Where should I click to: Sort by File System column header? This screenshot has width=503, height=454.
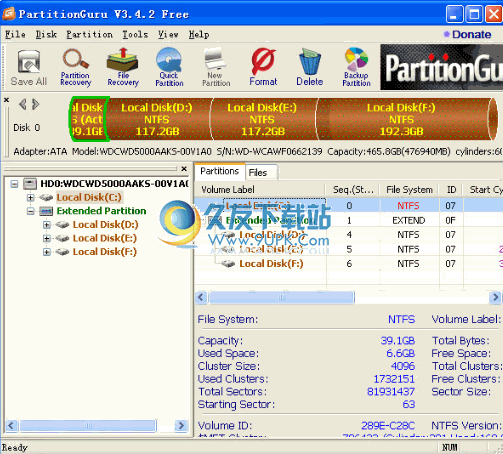(x=410, y=190)
